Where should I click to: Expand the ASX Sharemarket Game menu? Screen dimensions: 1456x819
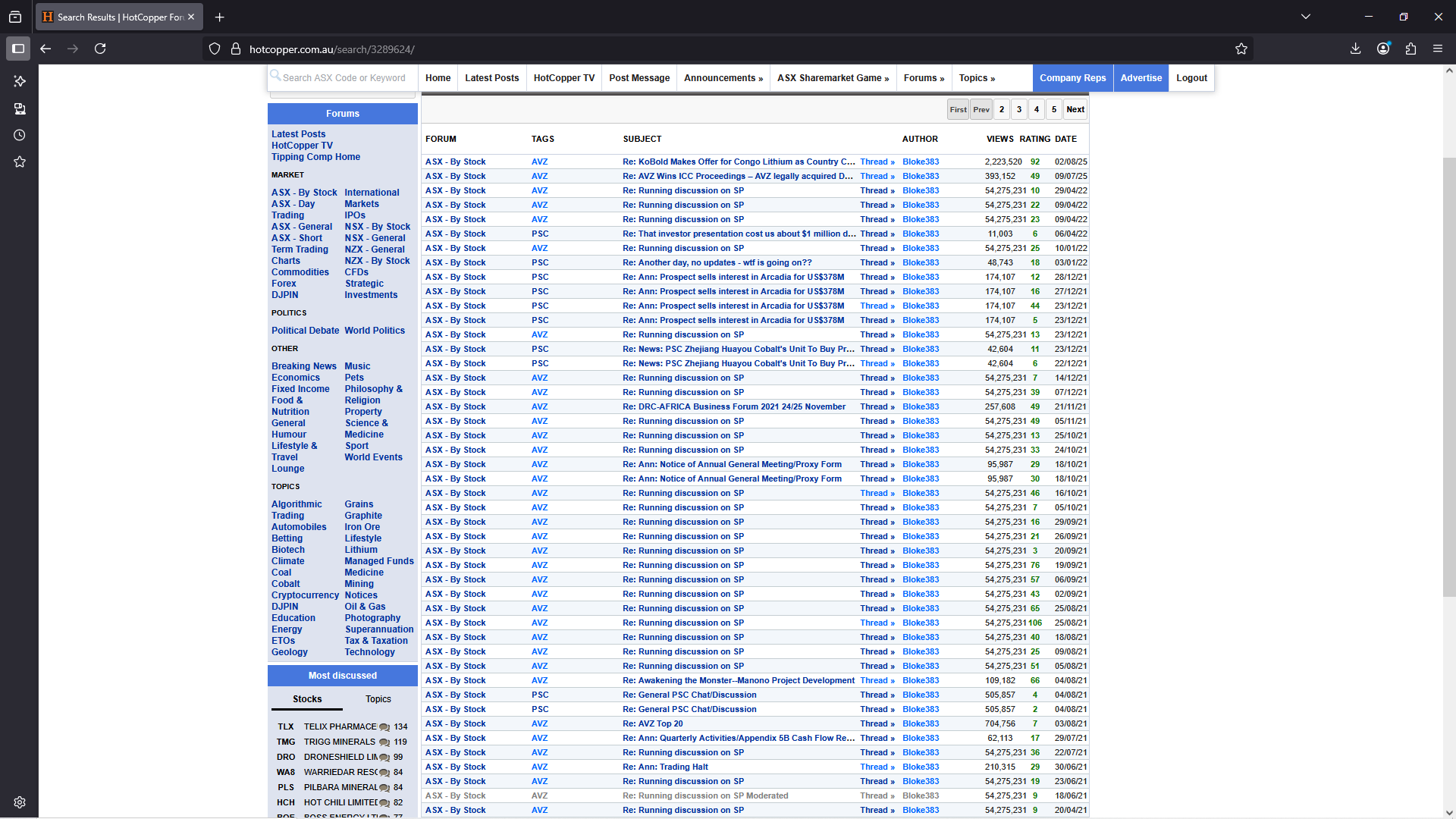(833, 77)
